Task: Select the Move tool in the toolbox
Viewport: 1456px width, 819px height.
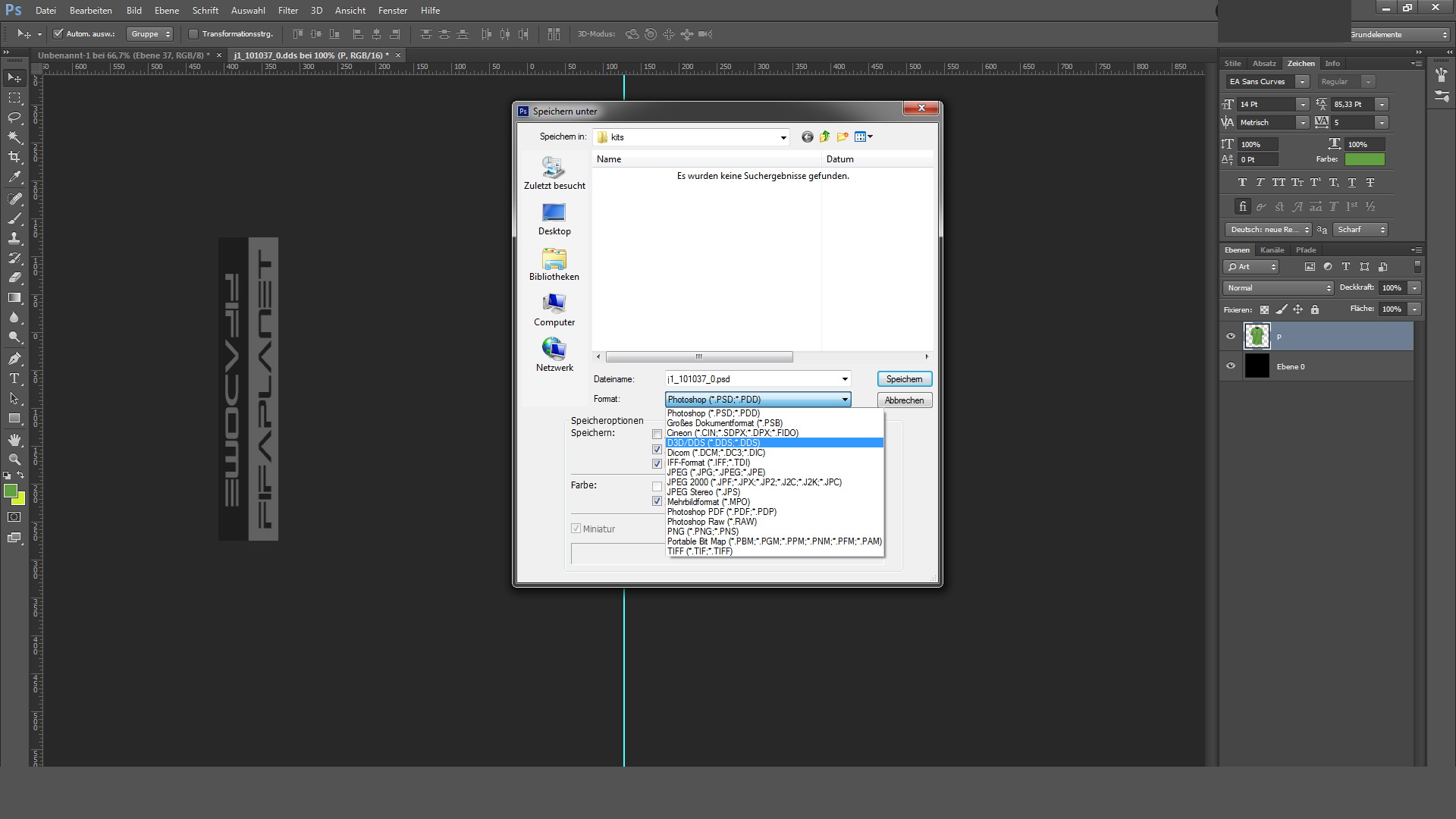Action: click(14, 78)
